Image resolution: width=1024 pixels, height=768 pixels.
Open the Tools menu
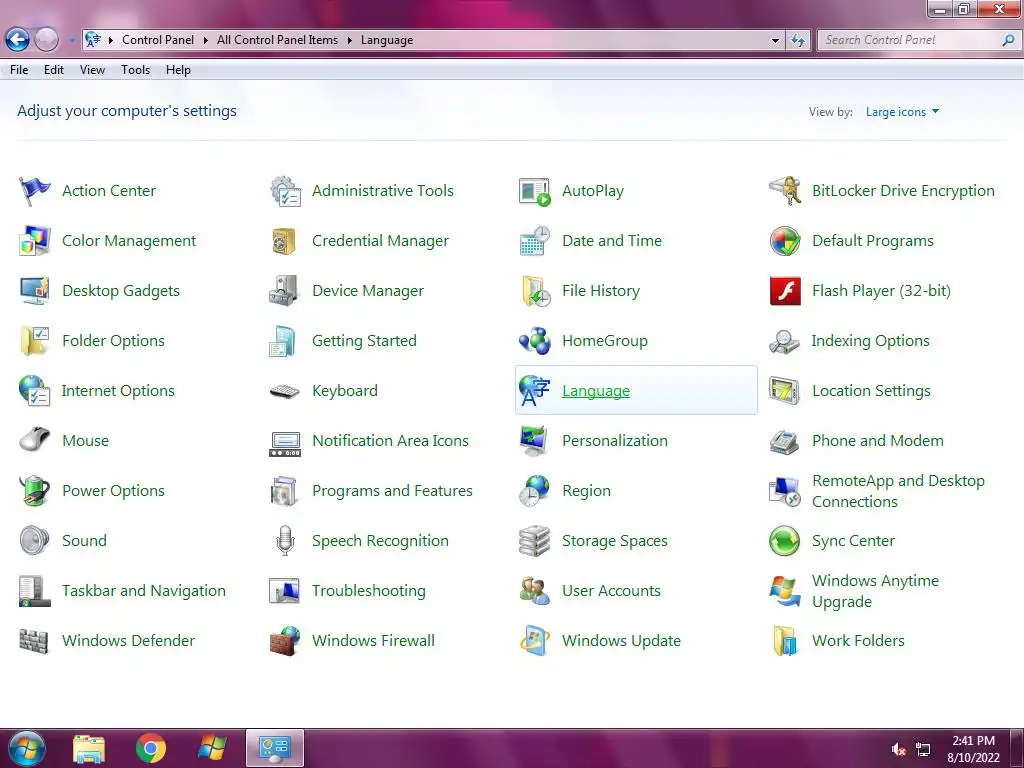(135, 70)
